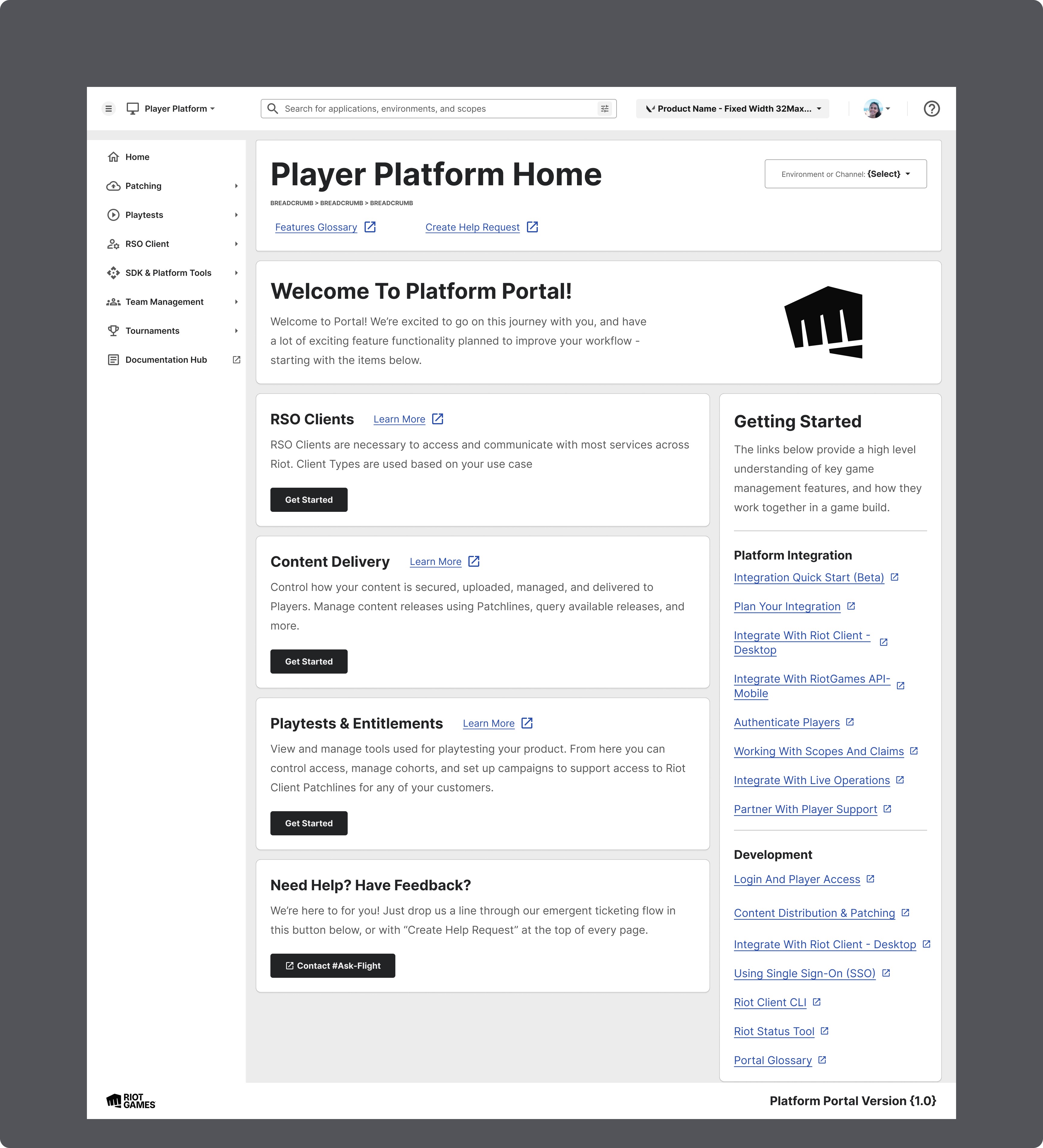Screen dimensions: 1043x1148
Task: Click the Tournaments trophy icon
Action: [113, 330]
